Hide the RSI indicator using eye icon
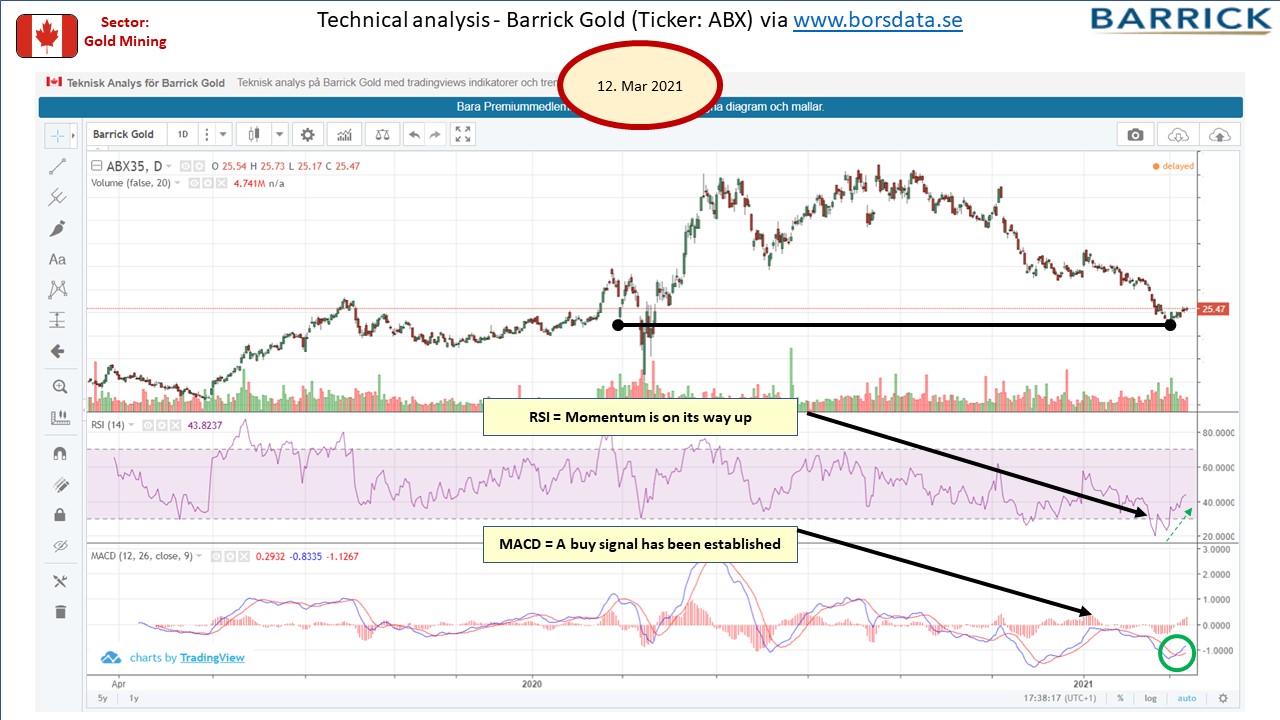Viewport: 1280px width, 720px height. (147, 425)
